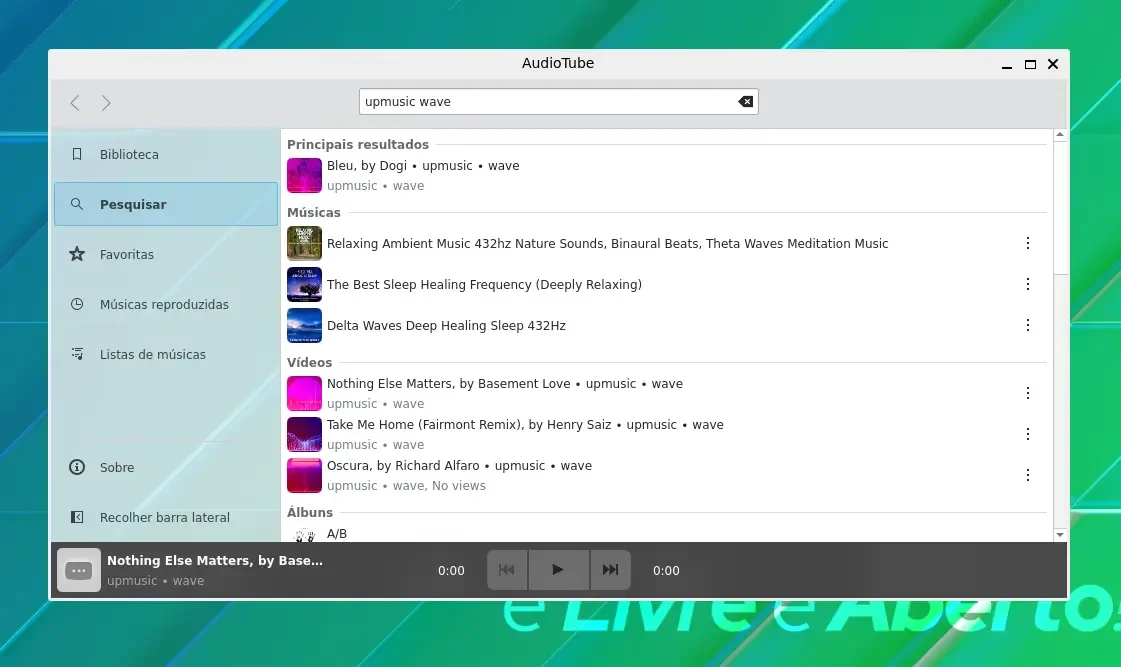Viewport: 1121px width, 667px height.
Task: Open the options menu for The Best Sleep Healing Frequency
Action: click(x=1028, y=285)
